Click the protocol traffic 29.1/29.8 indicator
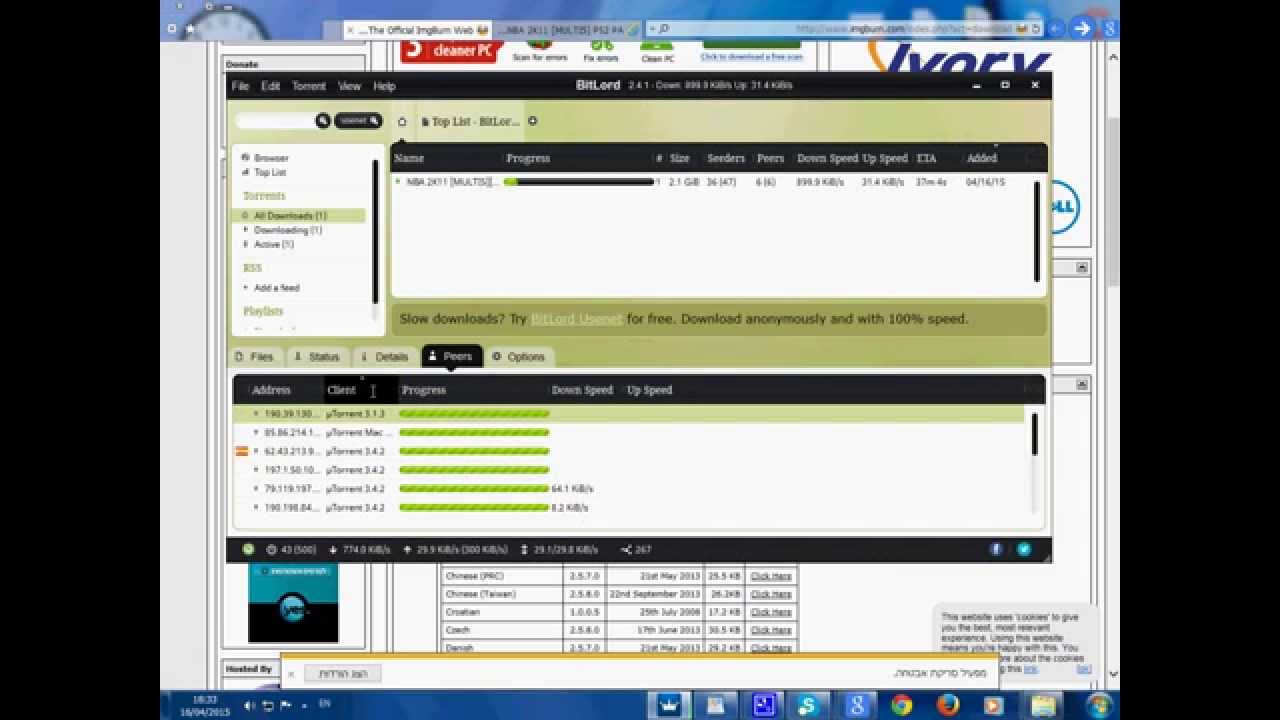This screenshot has height=720, width=1280. [559, 549]
